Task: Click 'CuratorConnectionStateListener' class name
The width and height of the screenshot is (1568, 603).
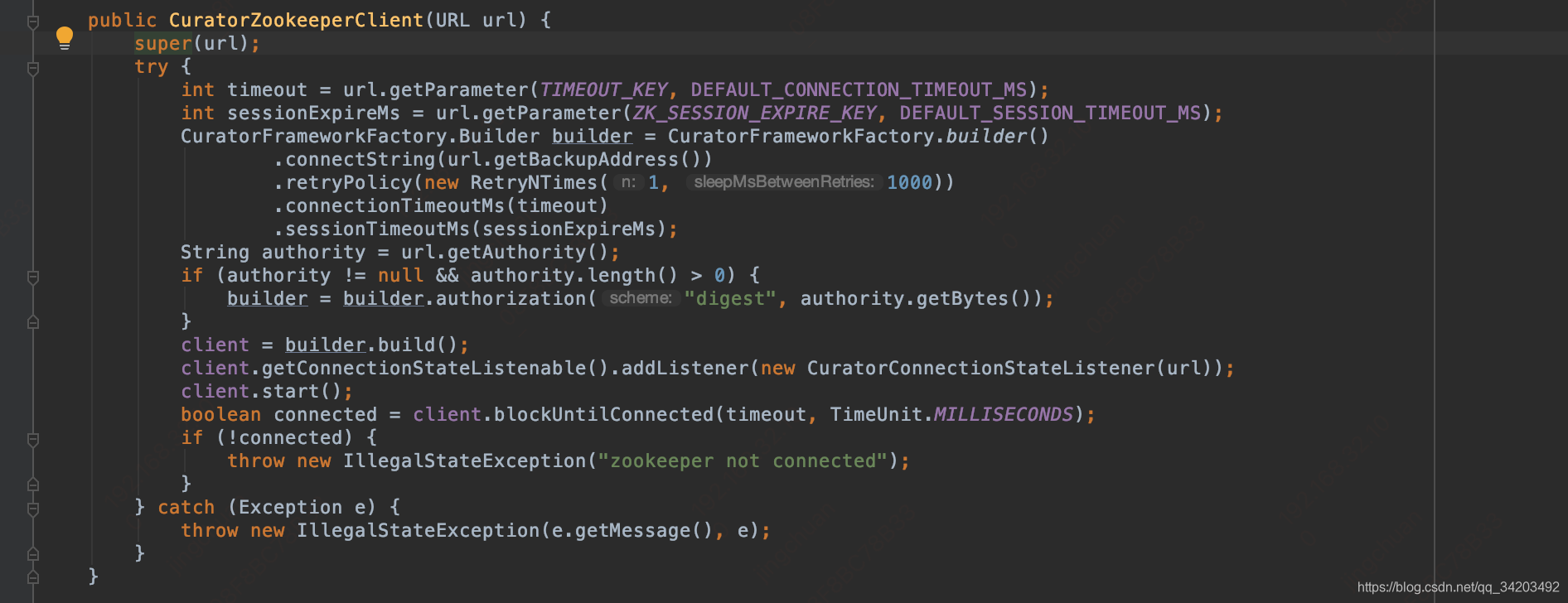Action: point(980,368)
